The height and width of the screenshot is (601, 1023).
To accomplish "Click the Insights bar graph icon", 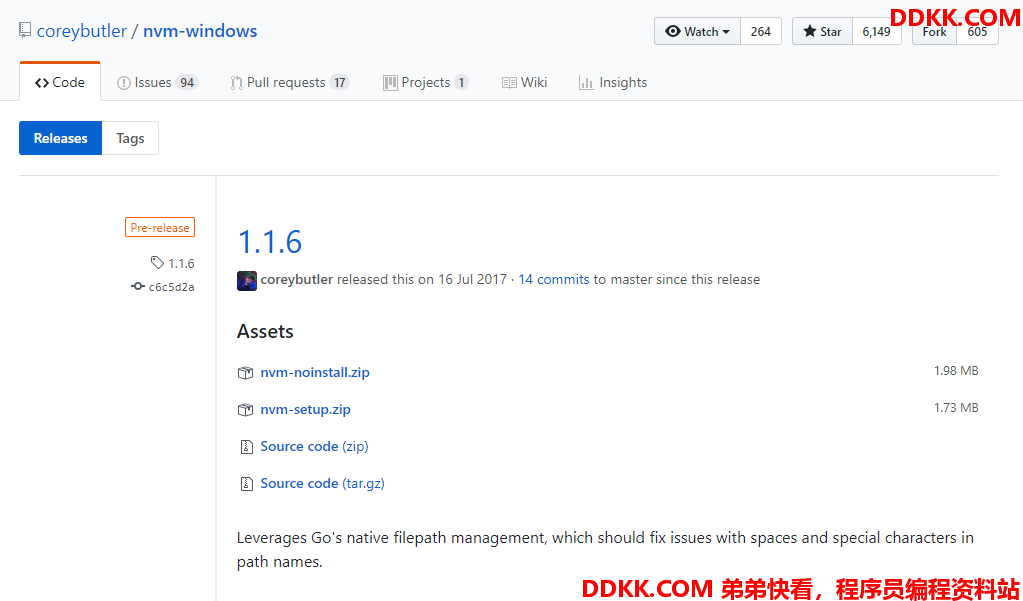I will tap(587, 83).
